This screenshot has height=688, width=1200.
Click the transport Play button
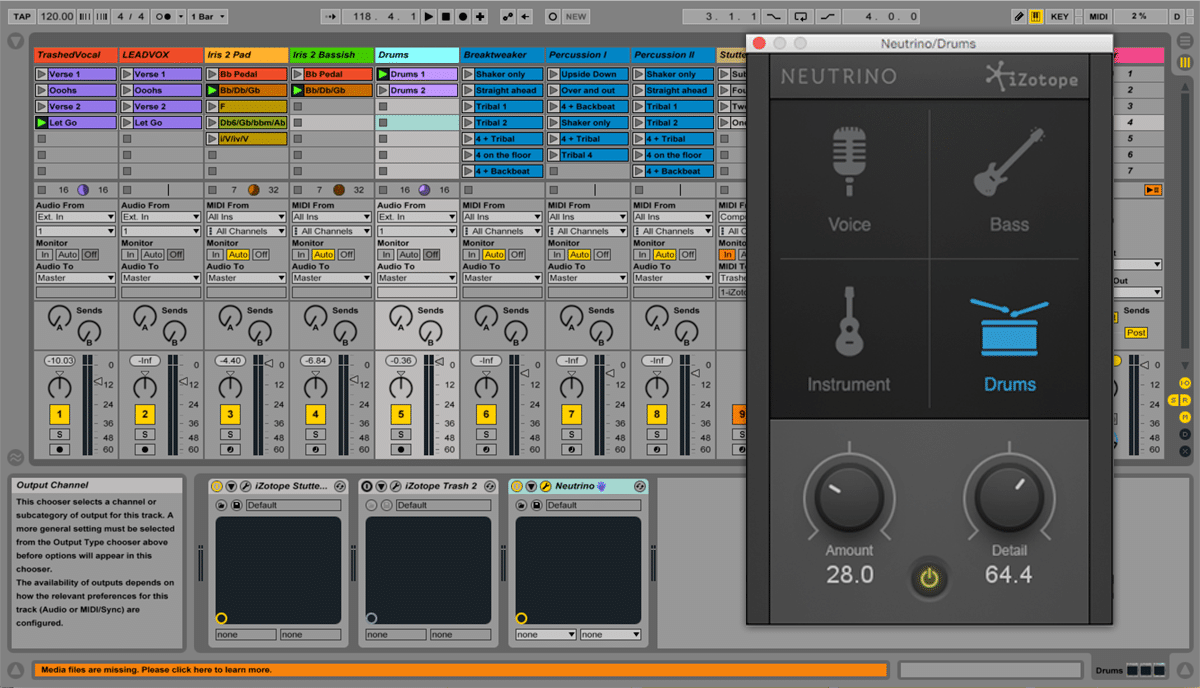pos(428,17)
